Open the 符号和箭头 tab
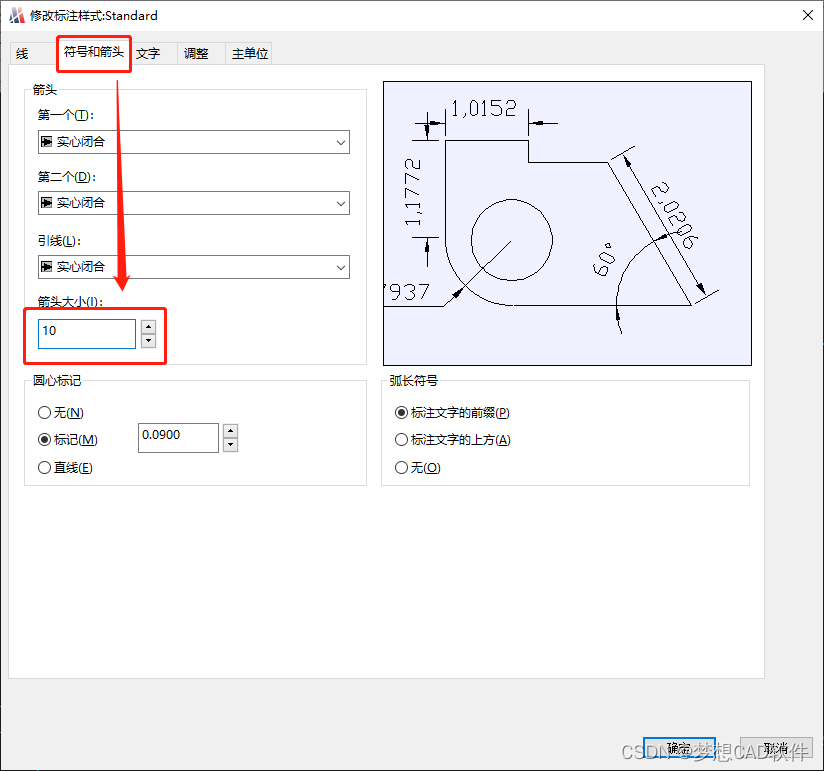The image size is (824, 771). 94,53
